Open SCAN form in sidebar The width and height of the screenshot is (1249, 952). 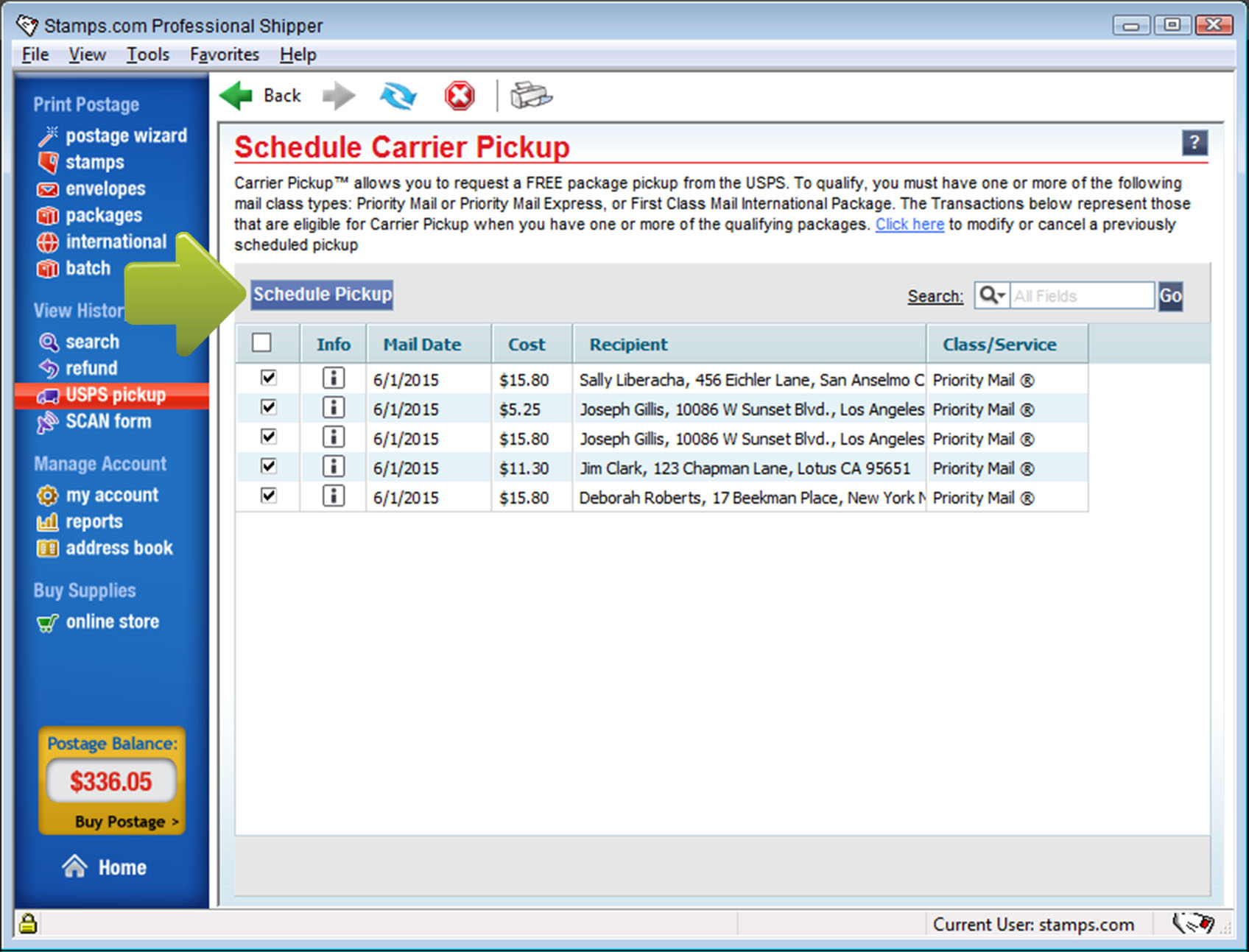tap(94, 421)
